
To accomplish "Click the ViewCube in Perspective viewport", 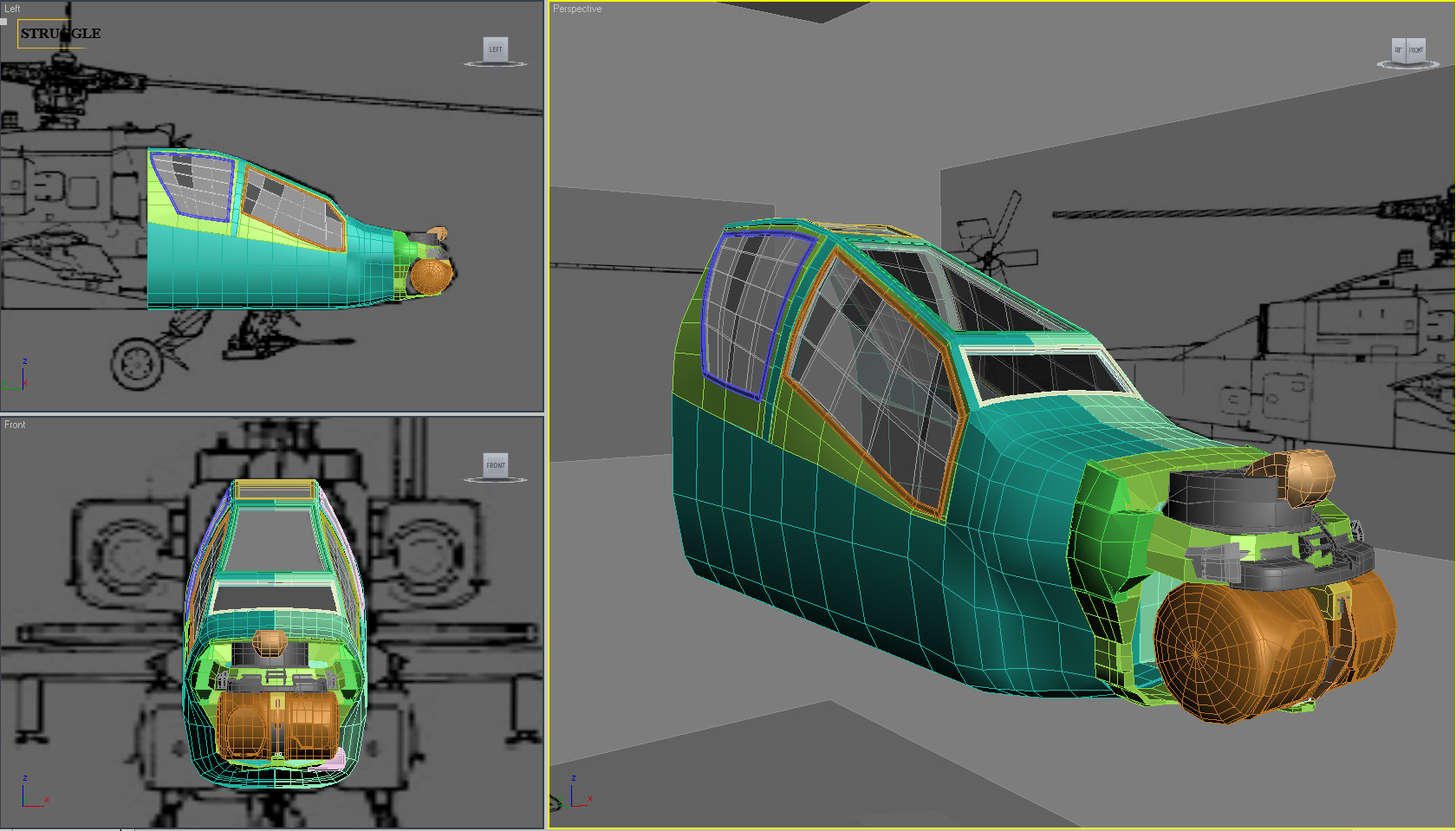I will [x=1409, y=50].
